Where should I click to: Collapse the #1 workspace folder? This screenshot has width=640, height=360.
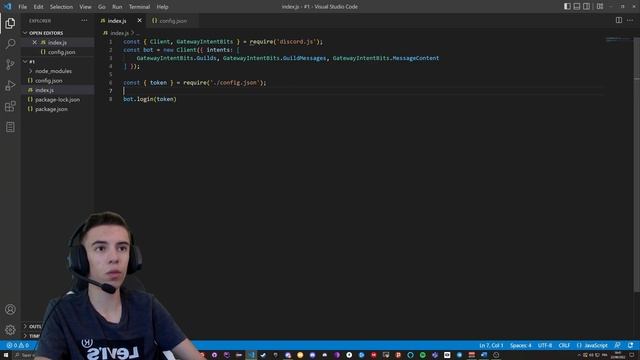coord(58,62)
